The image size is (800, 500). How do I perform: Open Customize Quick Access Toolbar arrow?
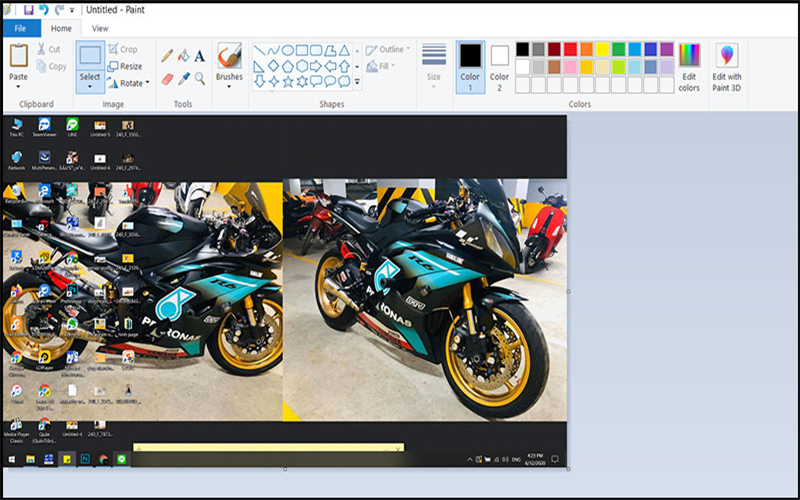[72, 10]
